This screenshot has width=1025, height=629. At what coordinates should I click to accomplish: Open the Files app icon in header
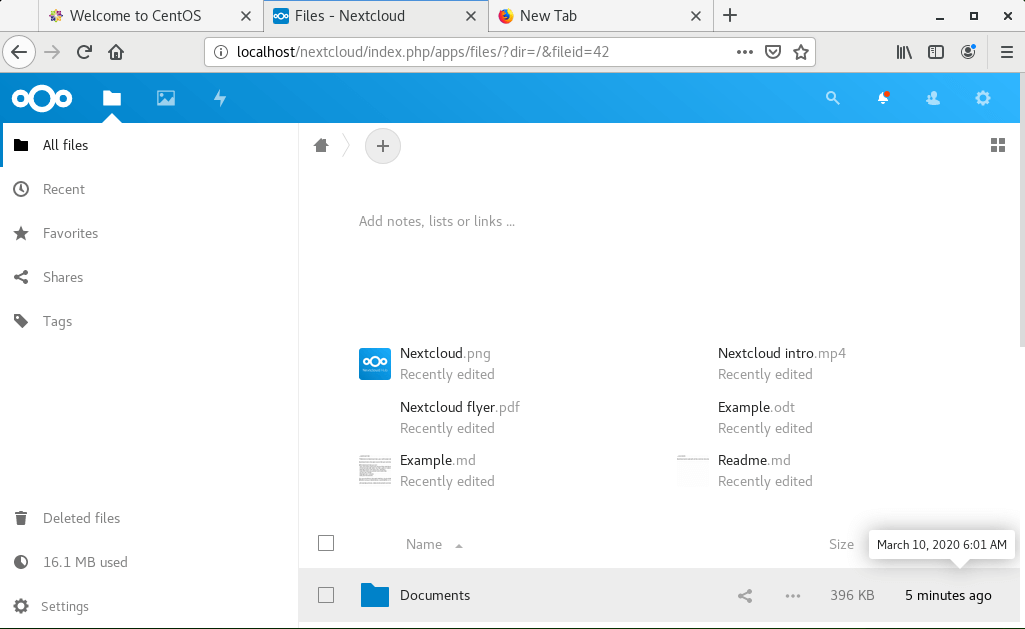[x=111, y=98]
